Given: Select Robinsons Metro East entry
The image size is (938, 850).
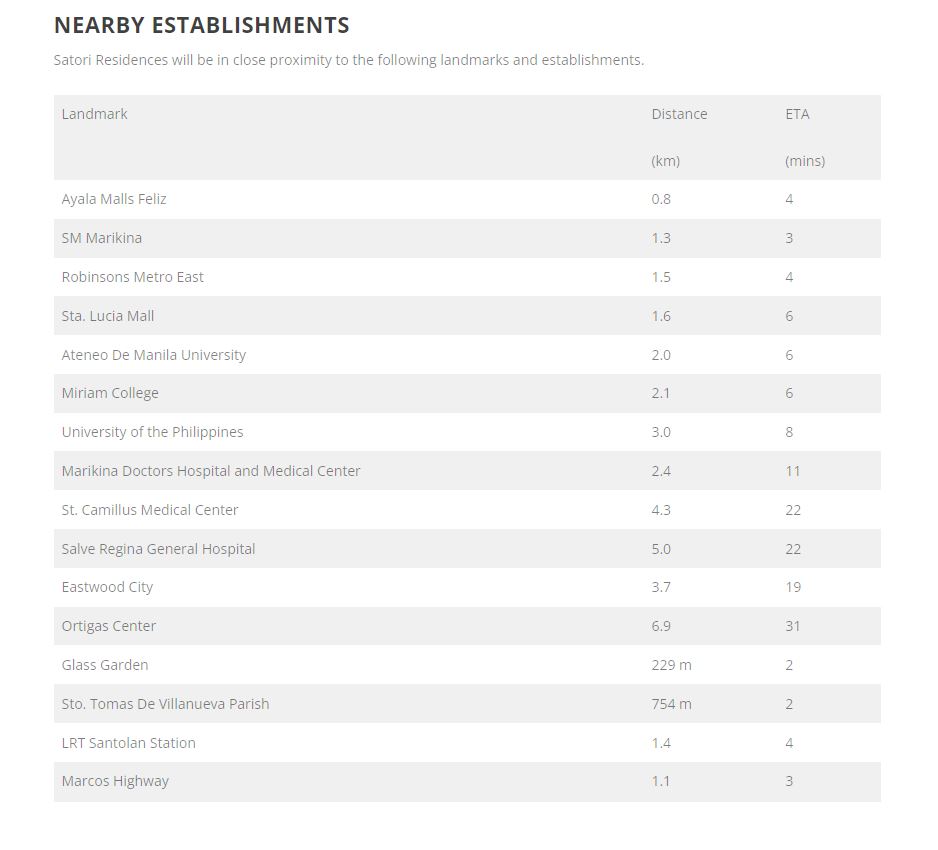Looking at the screenshot, I should pos(132,277).
